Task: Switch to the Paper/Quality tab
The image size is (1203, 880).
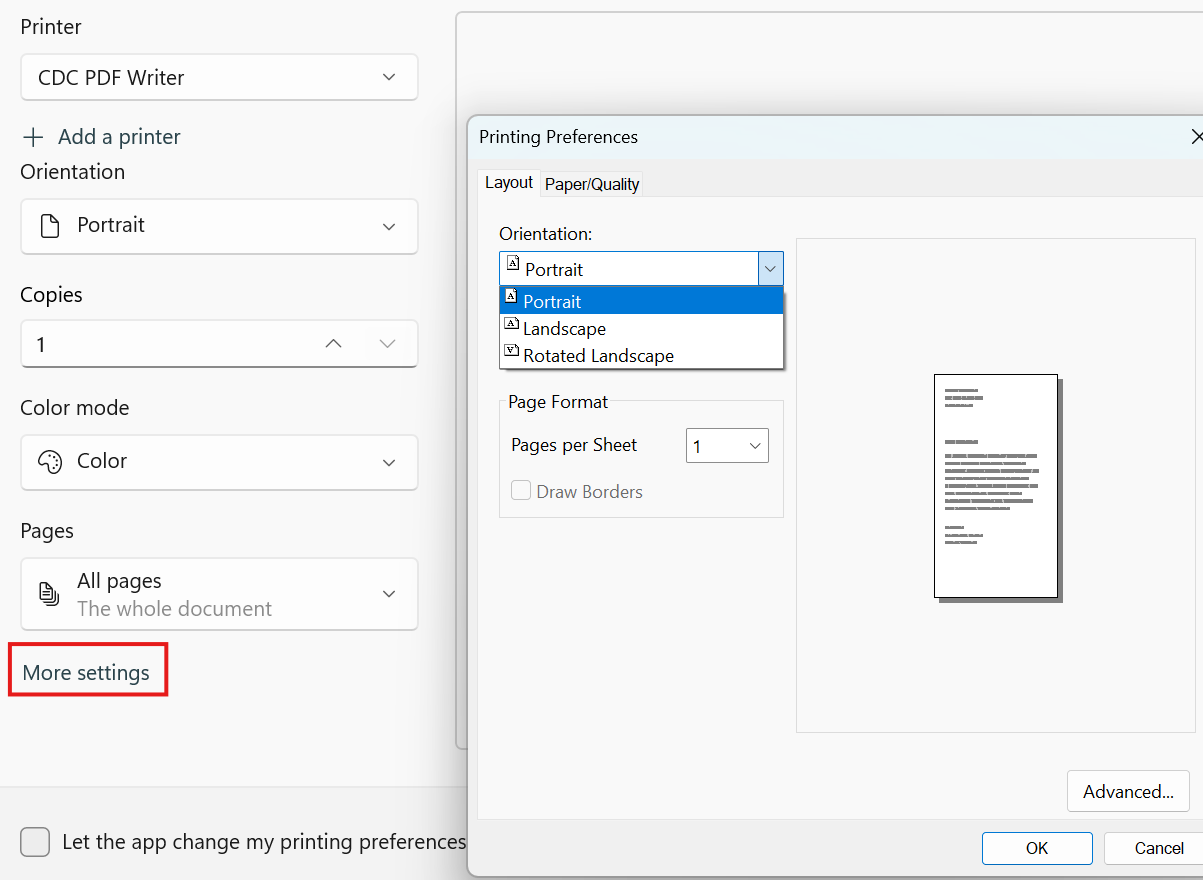Action: (x=592, y=184)
